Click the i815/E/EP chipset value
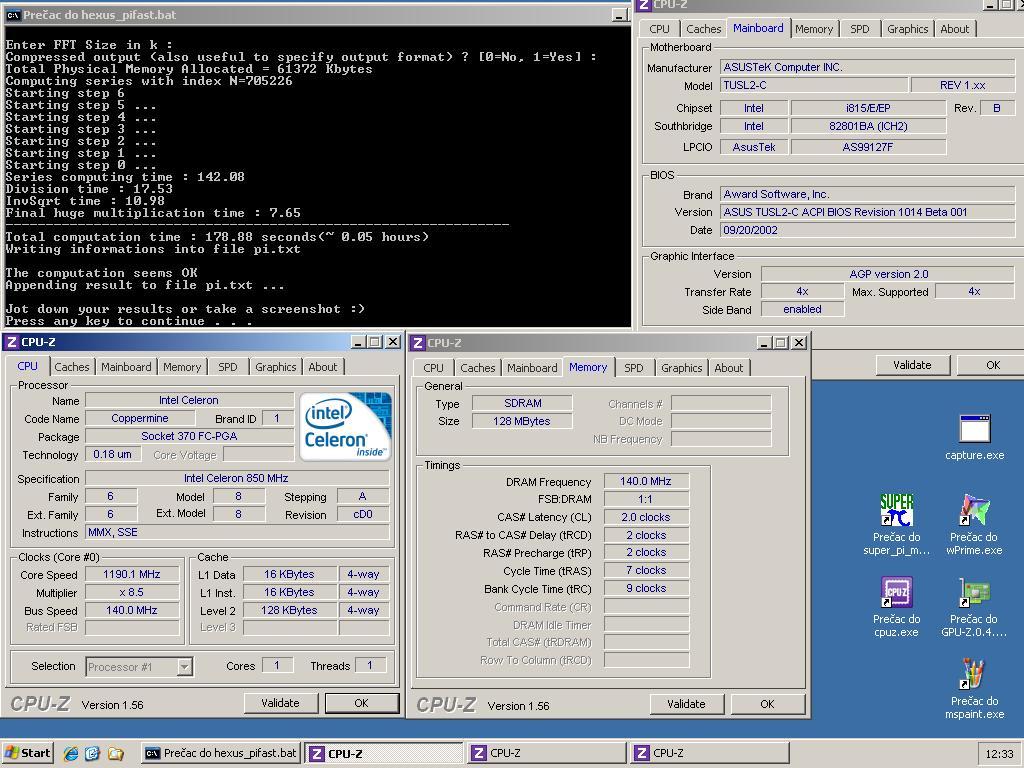This screenshot has height=768, width=1024. [868, 108]
